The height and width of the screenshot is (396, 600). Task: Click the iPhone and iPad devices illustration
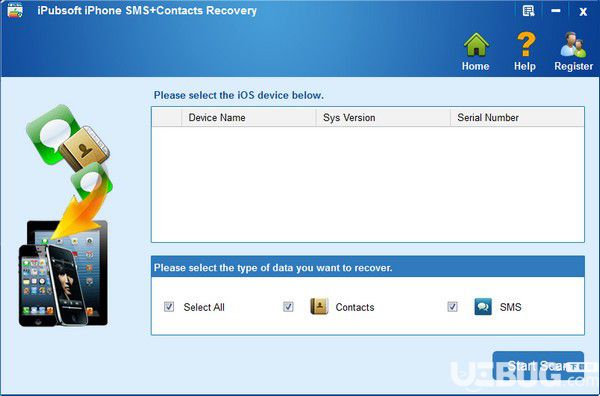pyautogui.click(x=63, y=273)
